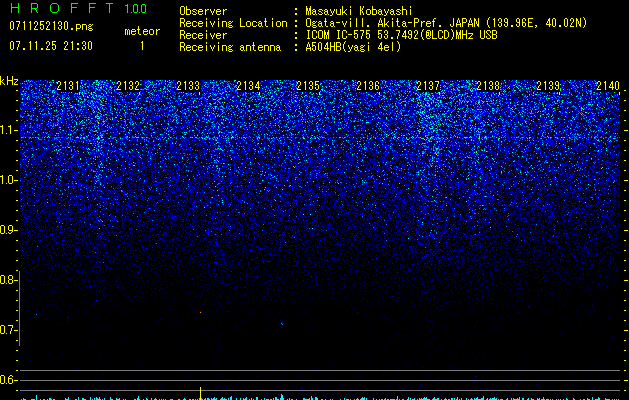Screen dimensions: 629x400
Task: Click the HROFFT 1.0.0 title text
Action: [78, 8]
